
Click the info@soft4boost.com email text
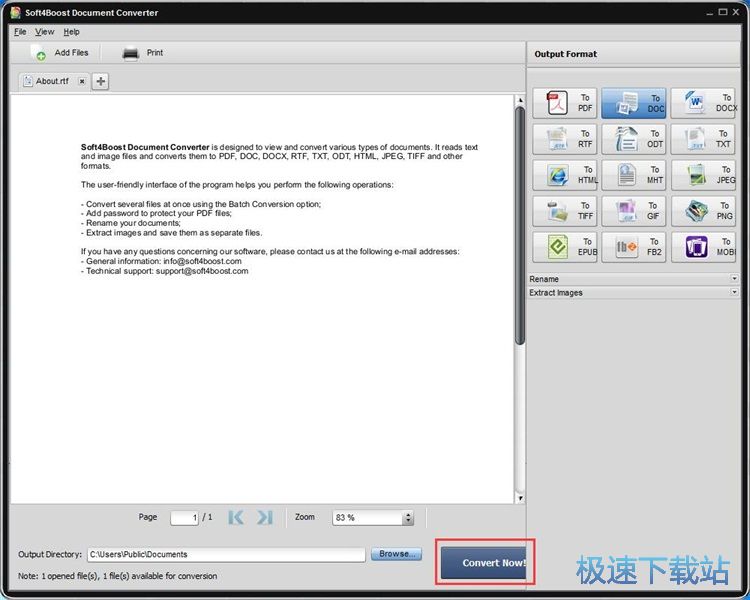[x=202, y=261]
